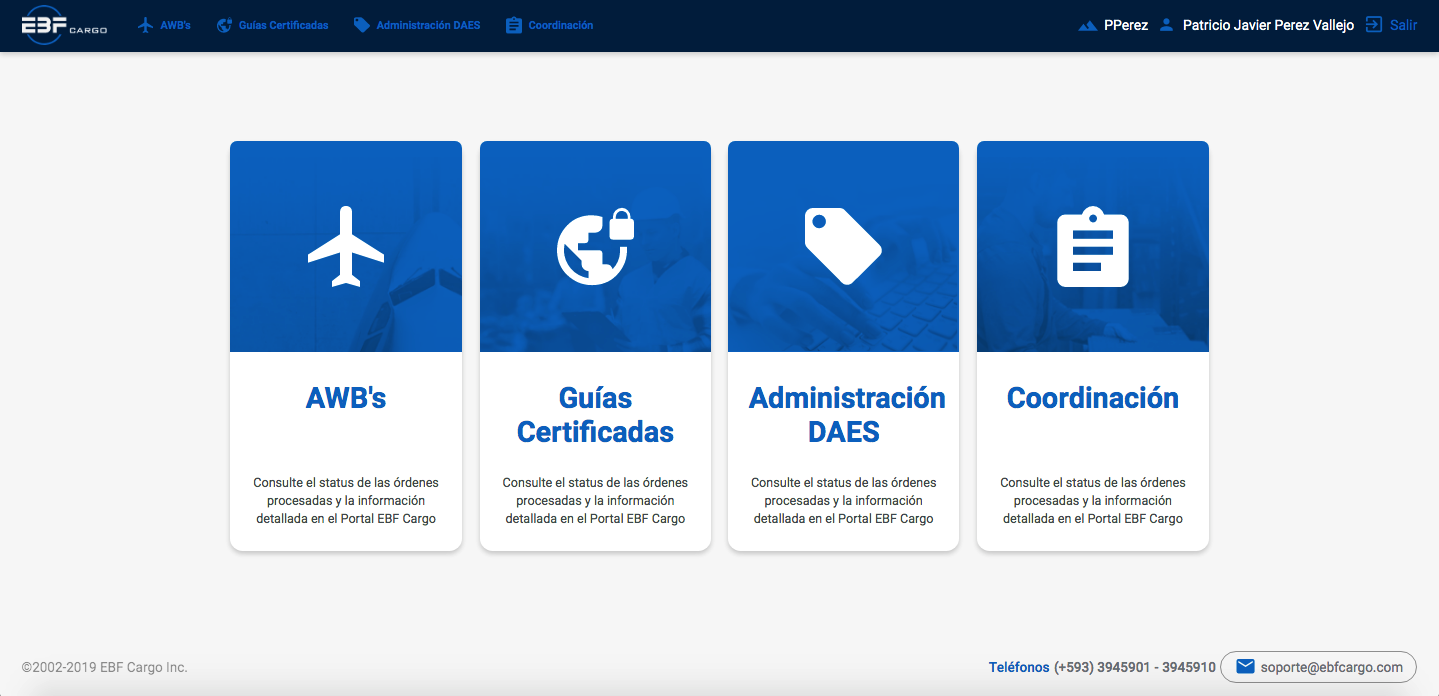The width and height of the screenshot is (1439, 696).
Task: Click the large tag icon on Administración DAES card
Action: click(x=843, y=247)
